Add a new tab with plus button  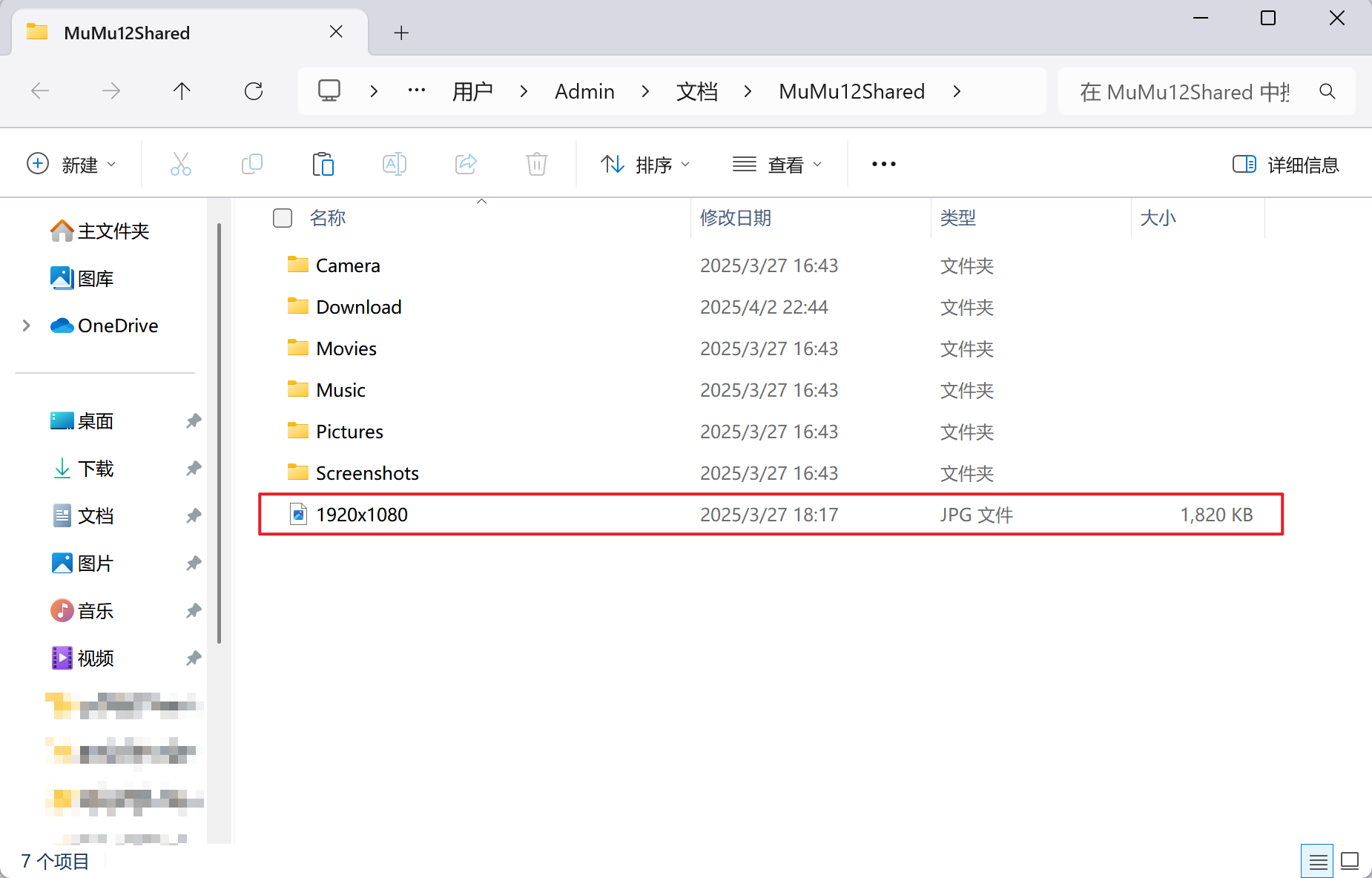tap(401, 33)
